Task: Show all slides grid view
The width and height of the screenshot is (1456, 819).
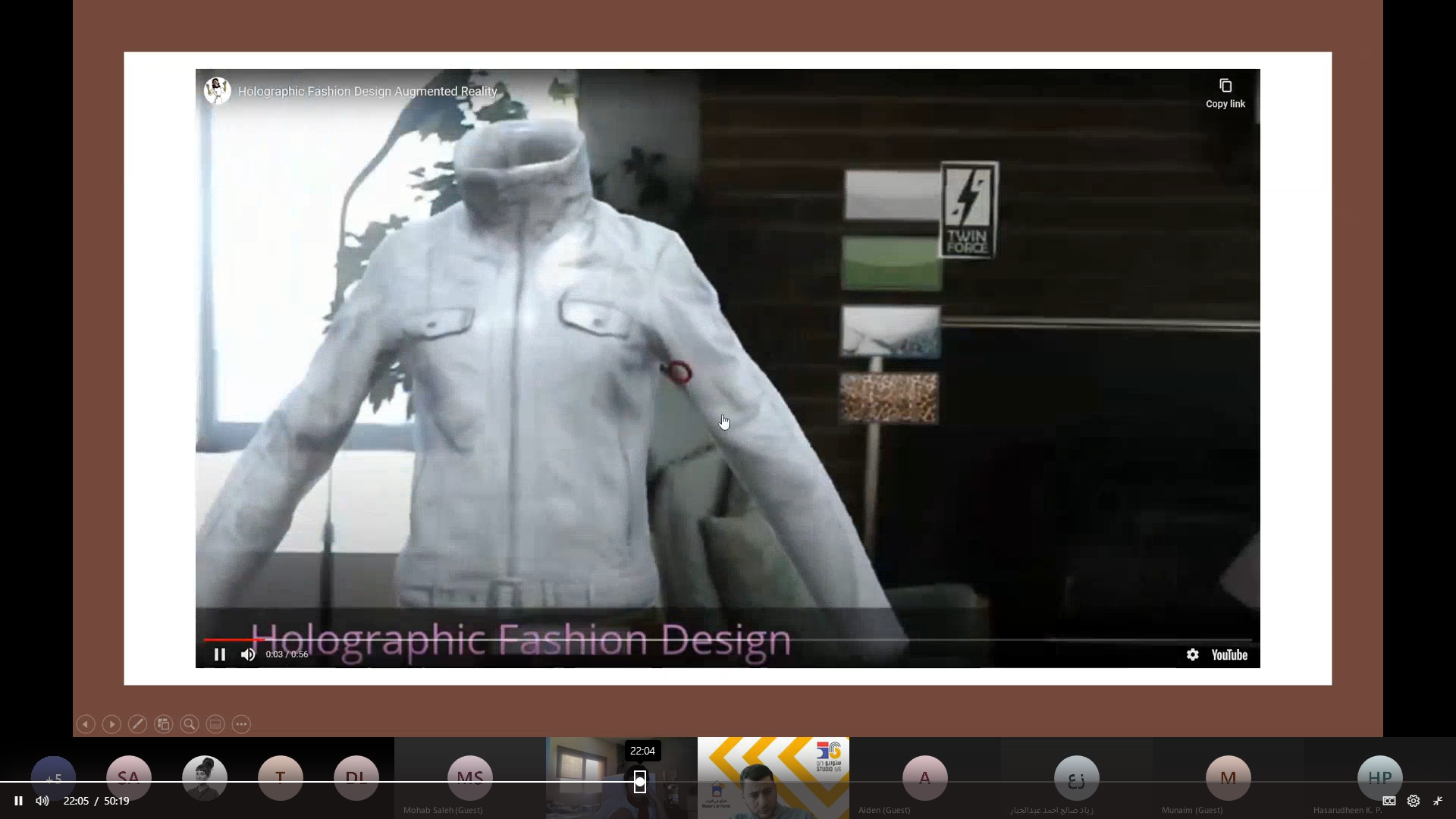Action: 163,724
